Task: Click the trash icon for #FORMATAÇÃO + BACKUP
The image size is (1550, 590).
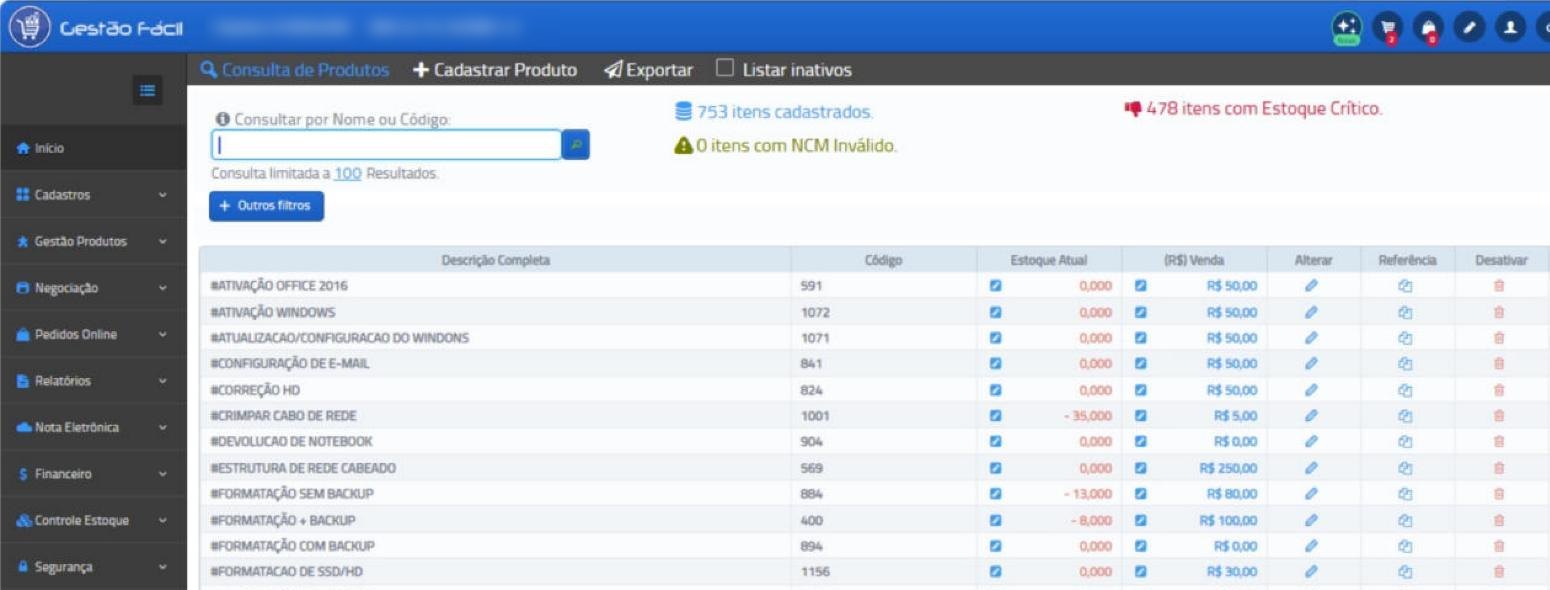Action: [x=1499, y=520]
